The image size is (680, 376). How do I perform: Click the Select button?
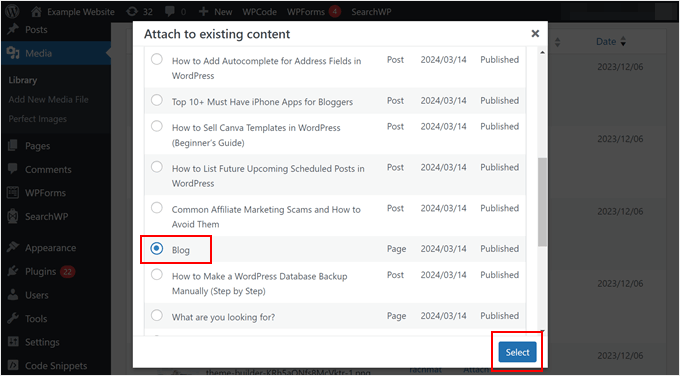click(517, 352)
